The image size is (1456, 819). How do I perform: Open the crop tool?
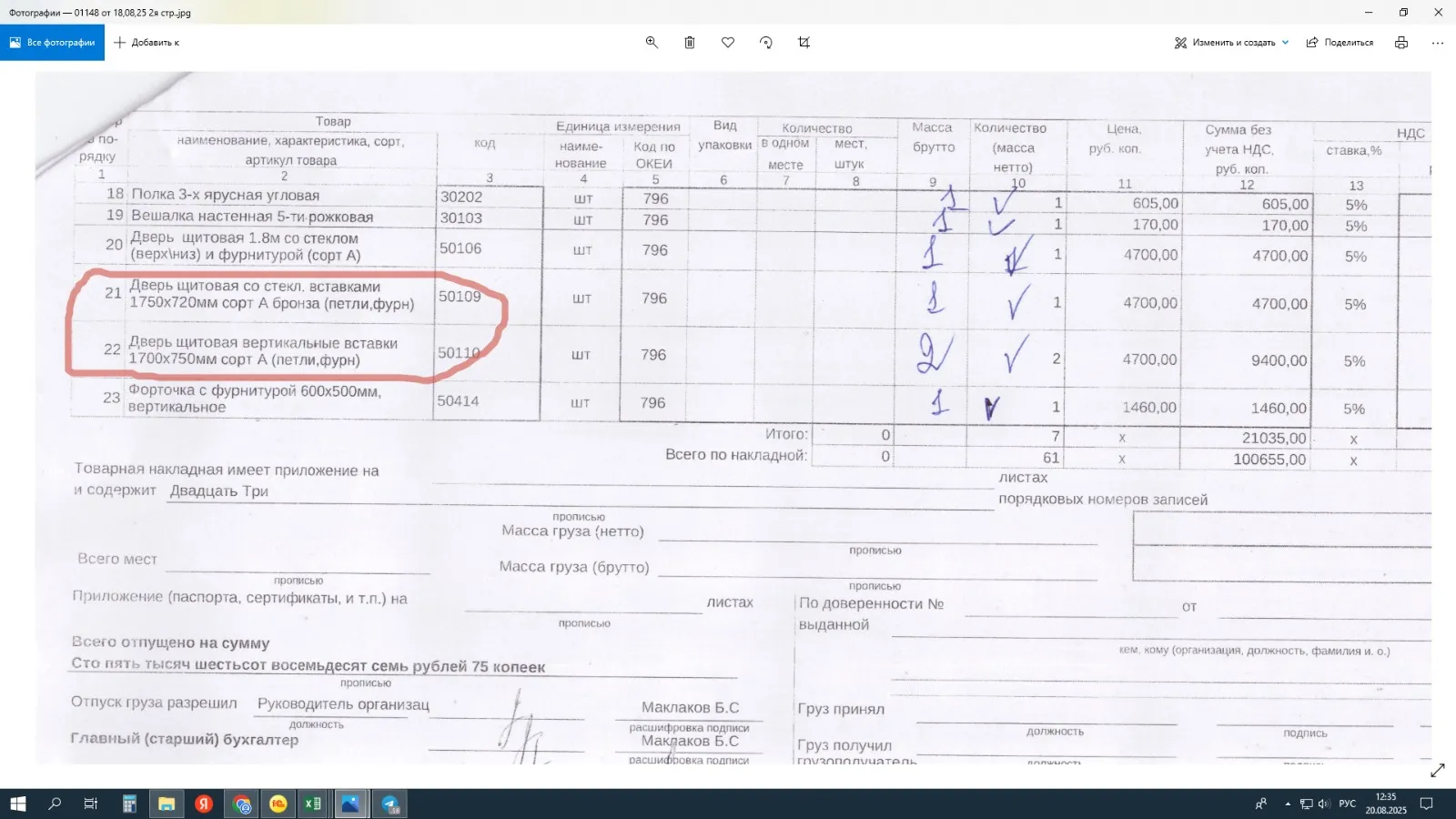coord(804,43)
